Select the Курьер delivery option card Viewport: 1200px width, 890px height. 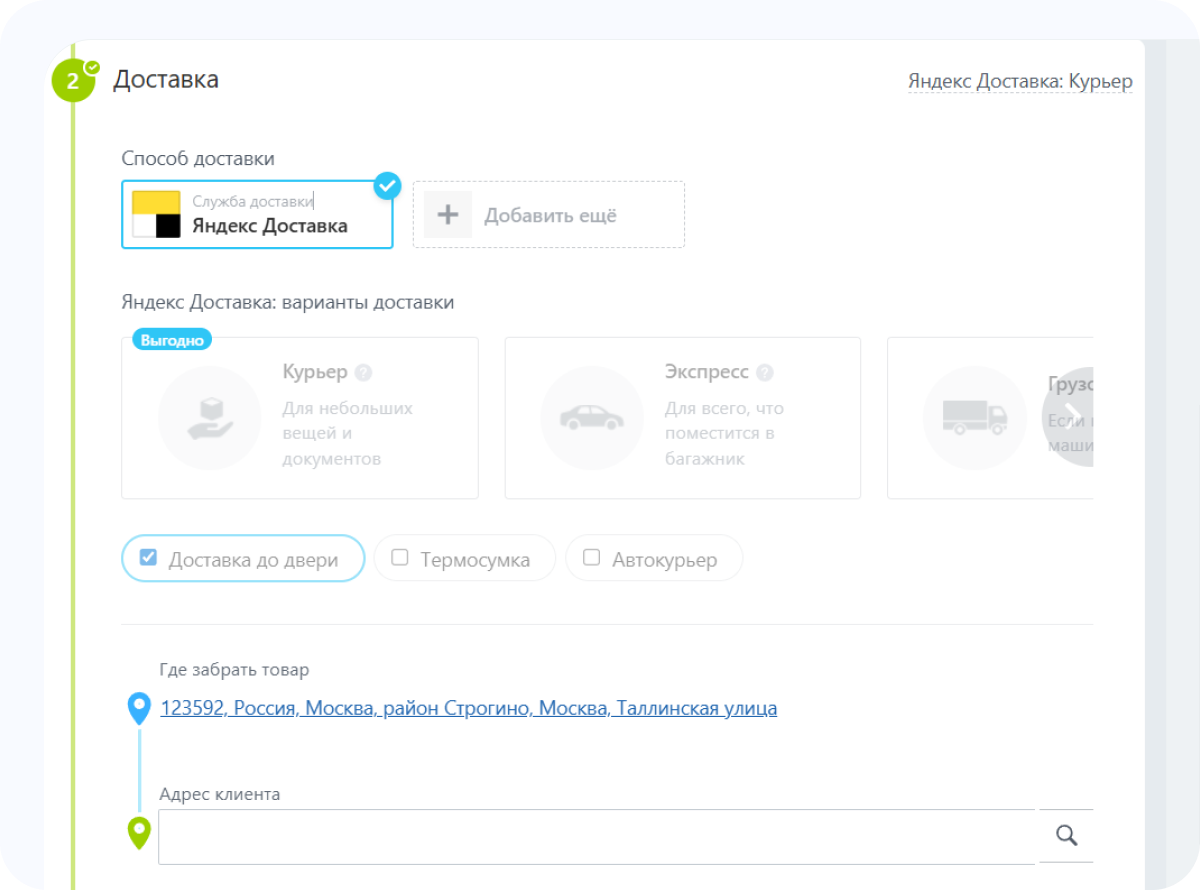click(x=300, y=418)
